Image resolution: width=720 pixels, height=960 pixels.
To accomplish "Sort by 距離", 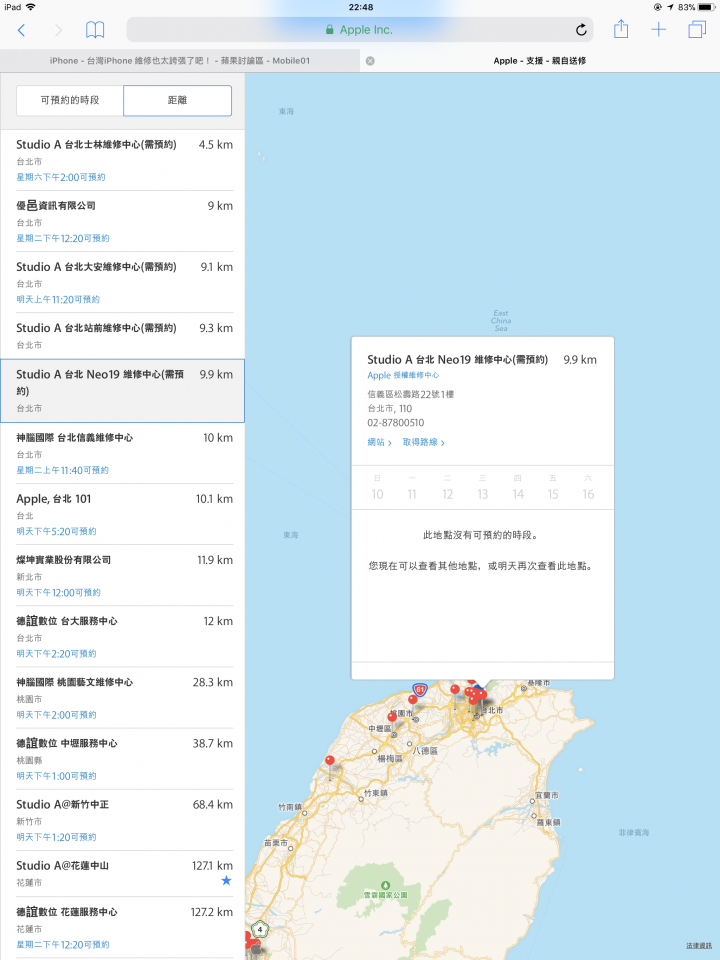I will pos(178,100).
